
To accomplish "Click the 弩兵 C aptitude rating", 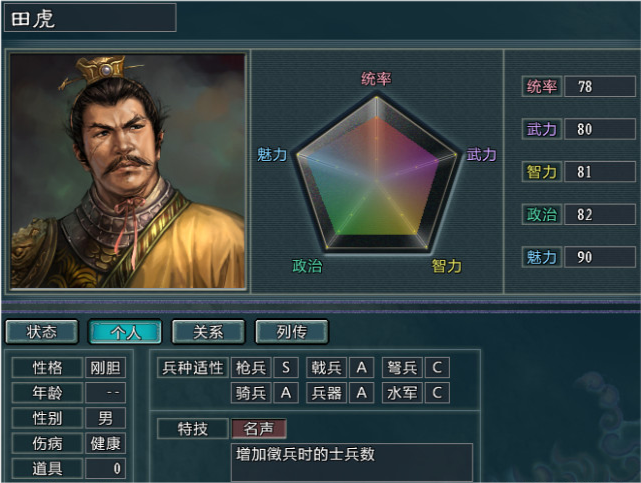I will [x=437, y=368].
